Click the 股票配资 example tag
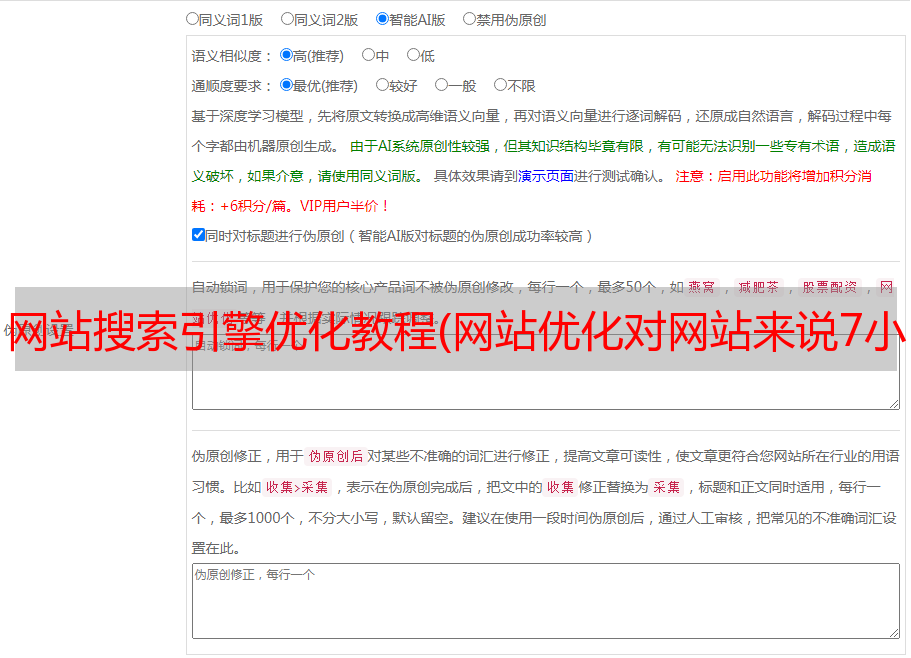The image size is (911, 658). 830,287
